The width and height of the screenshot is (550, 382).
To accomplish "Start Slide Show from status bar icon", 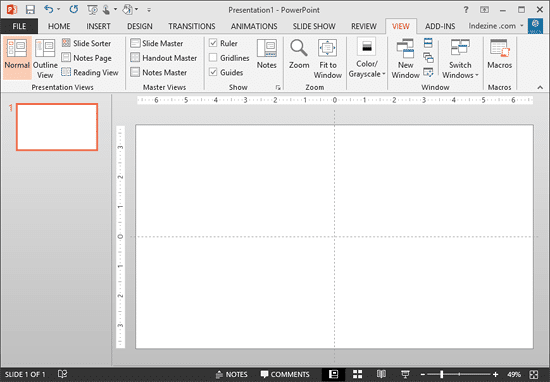I will pos(405,374).
